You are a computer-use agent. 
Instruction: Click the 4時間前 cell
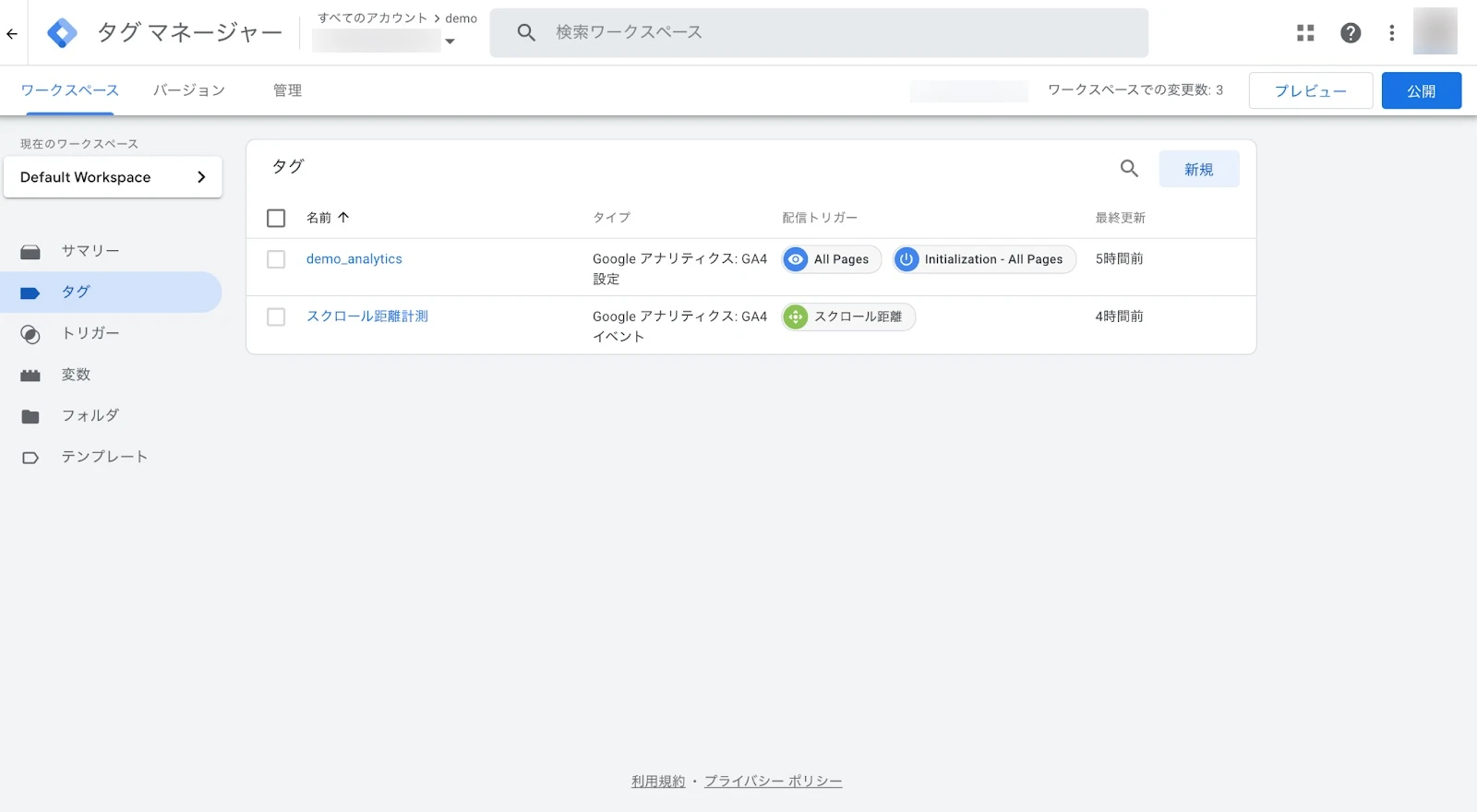pyautogui.click(x=1120, y=316)
